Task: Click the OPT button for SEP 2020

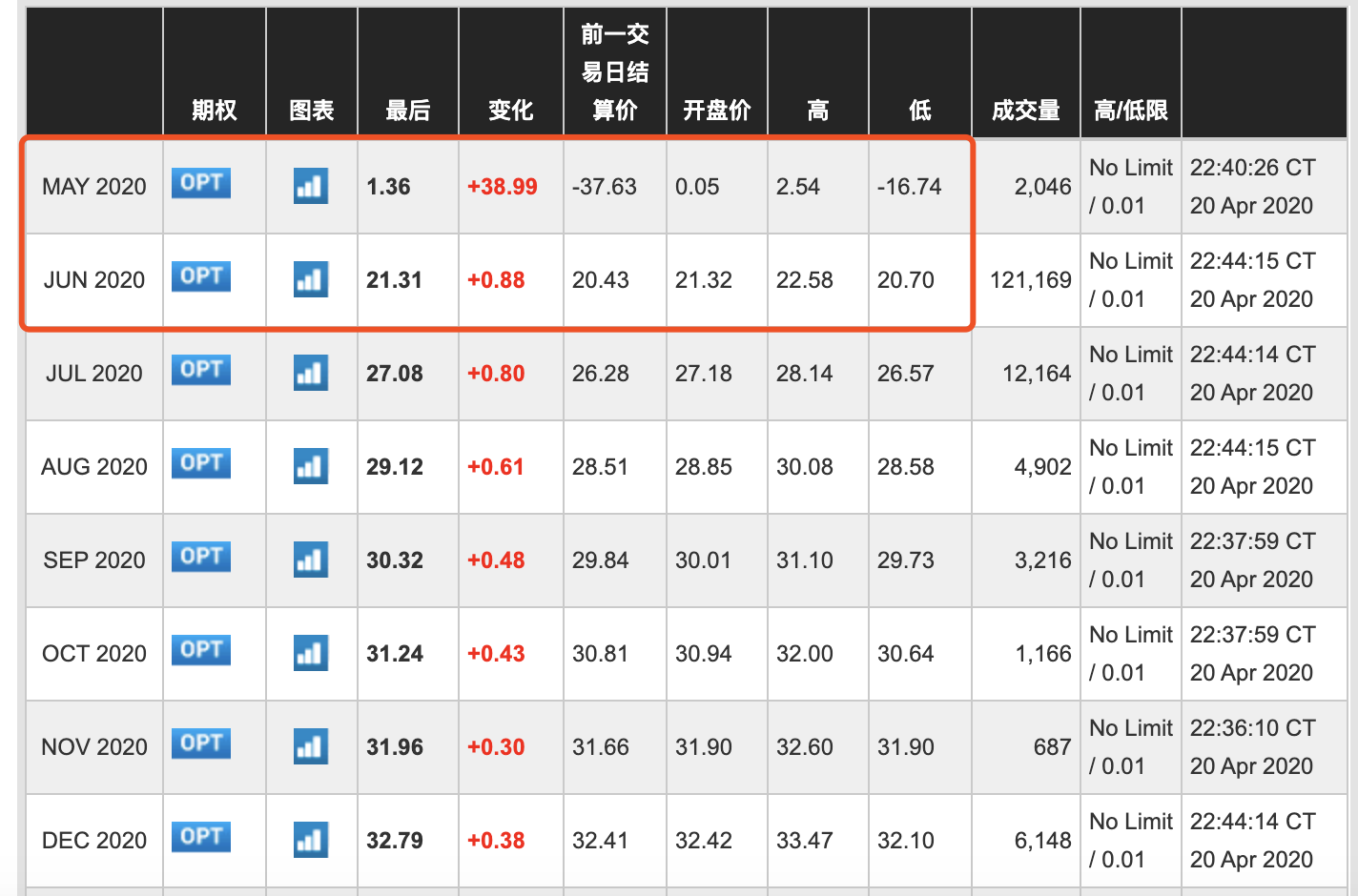Action: click(201, 556)
